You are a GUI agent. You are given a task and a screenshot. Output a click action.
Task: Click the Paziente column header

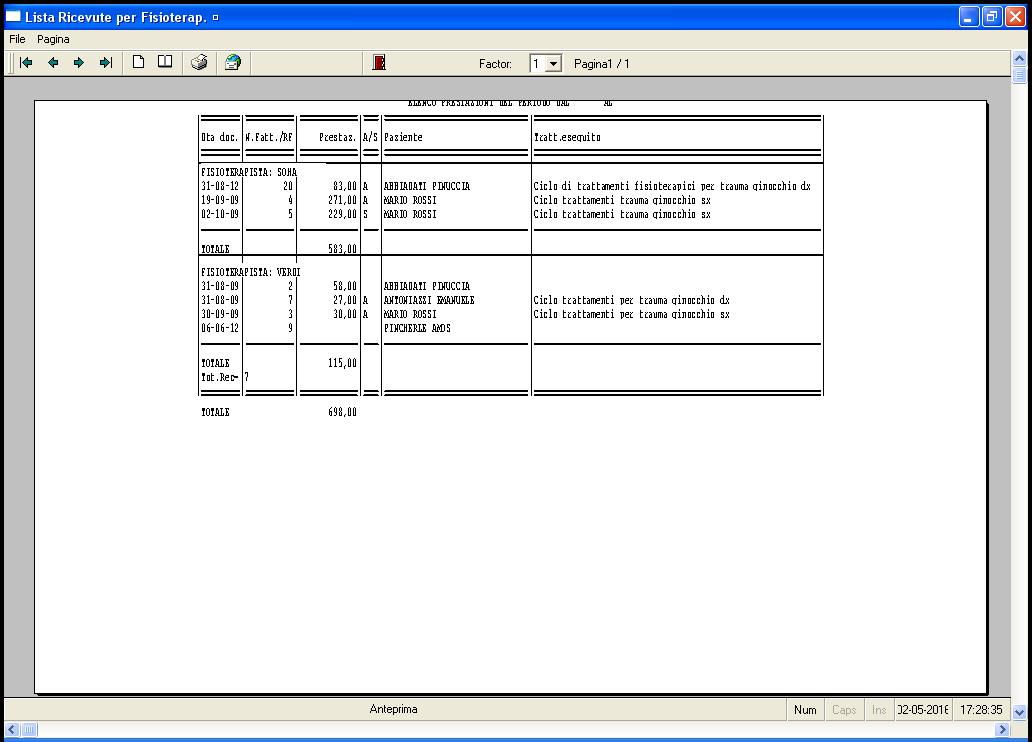point(403,137)
